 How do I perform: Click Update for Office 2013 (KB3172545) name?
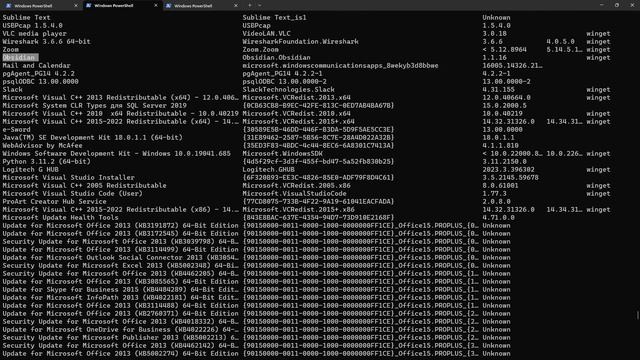[120, 233]
